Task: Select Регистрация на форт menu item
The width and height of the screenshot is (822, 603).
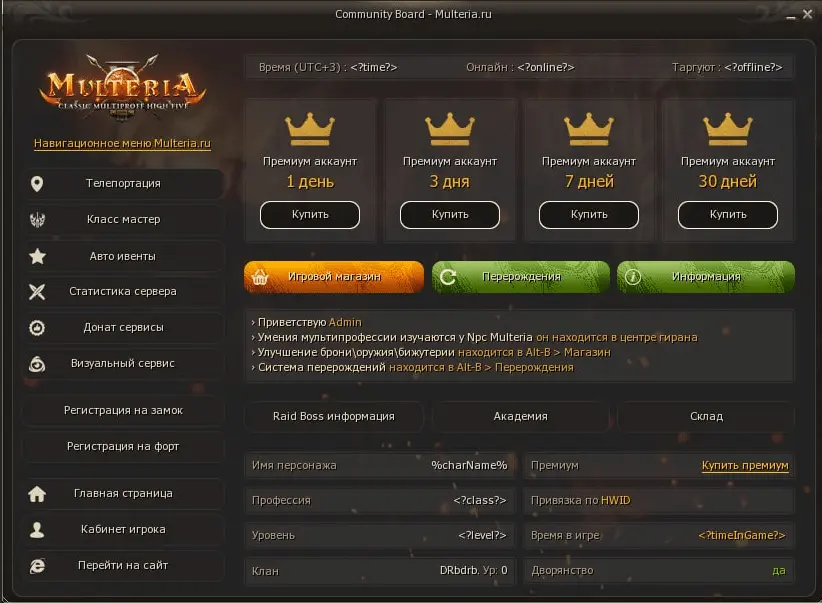Action: (x=123, y=446)
